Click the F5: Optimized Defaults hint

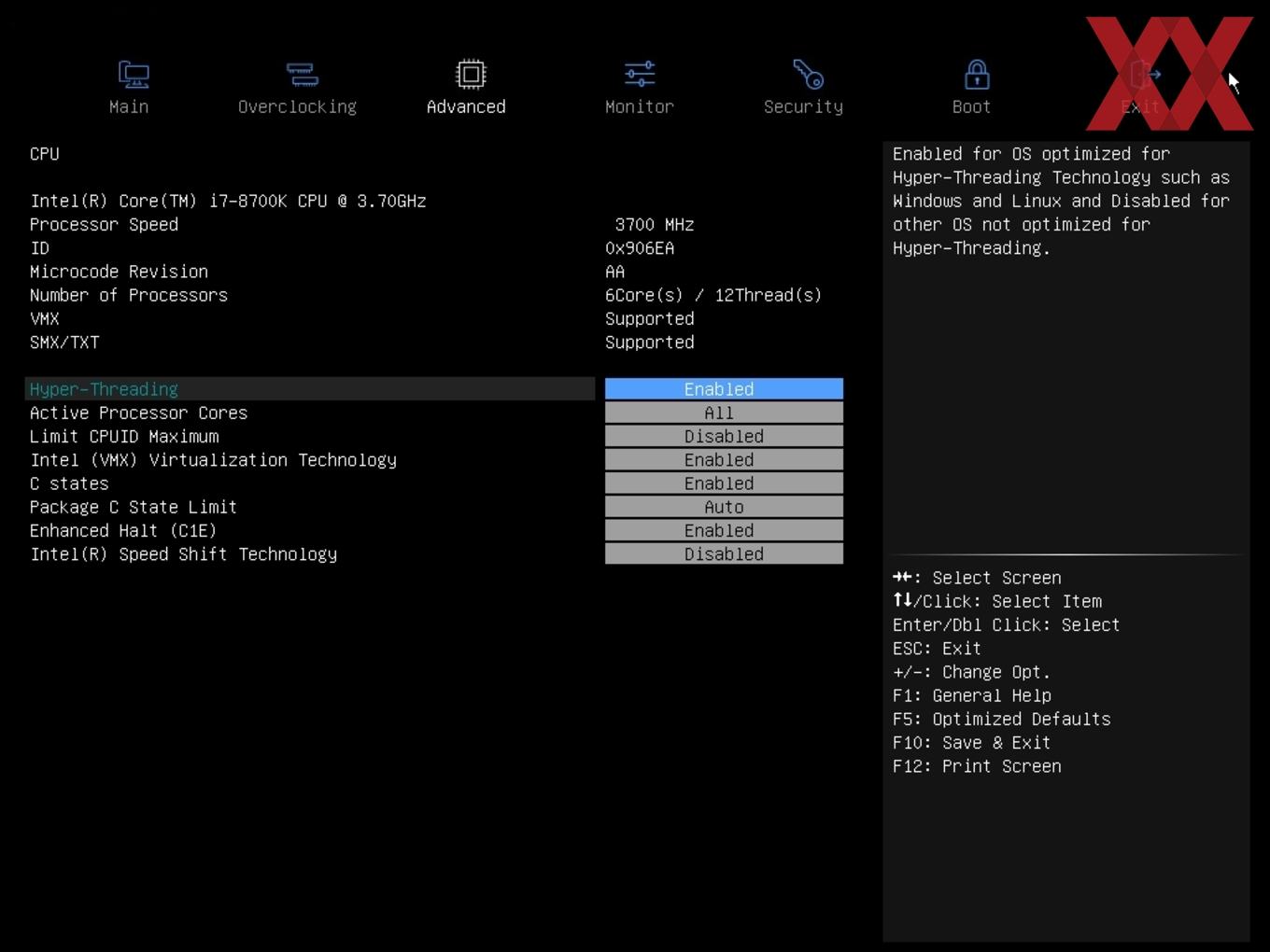(1002, 719)
